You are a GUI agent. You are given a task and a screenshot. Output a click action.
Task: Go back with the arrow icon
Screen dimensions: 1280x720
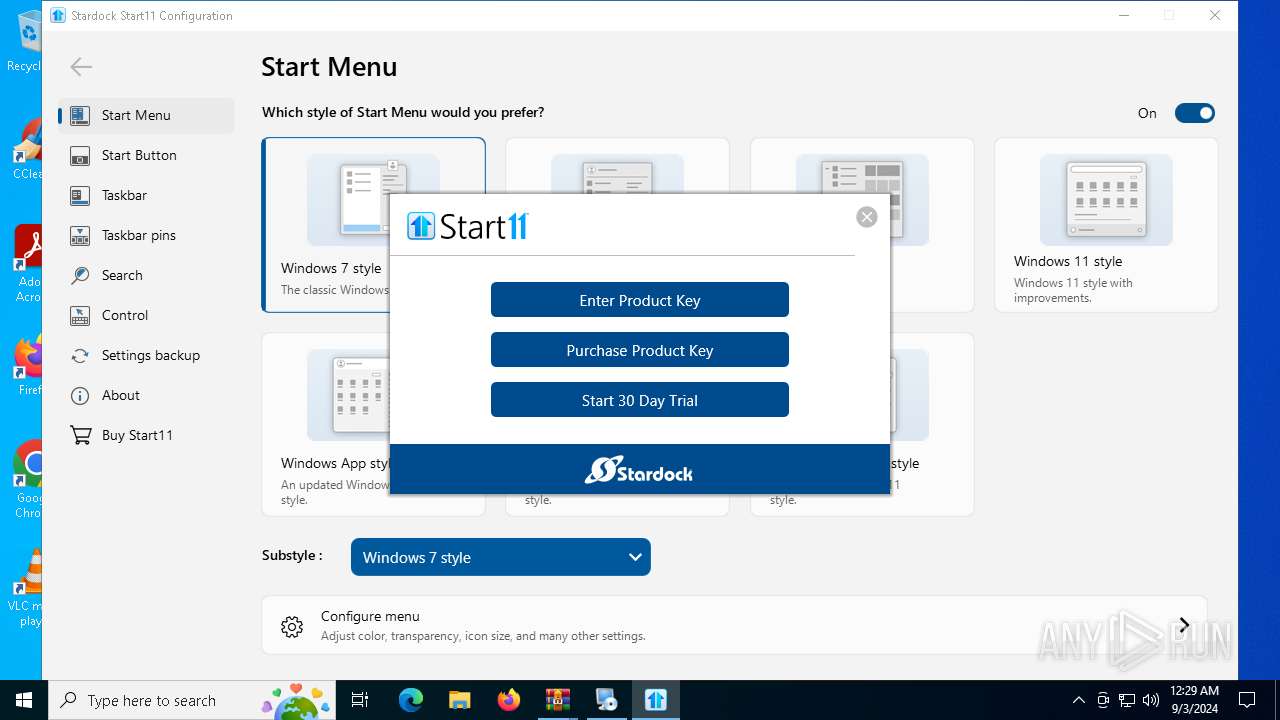[x=81, y=67]
